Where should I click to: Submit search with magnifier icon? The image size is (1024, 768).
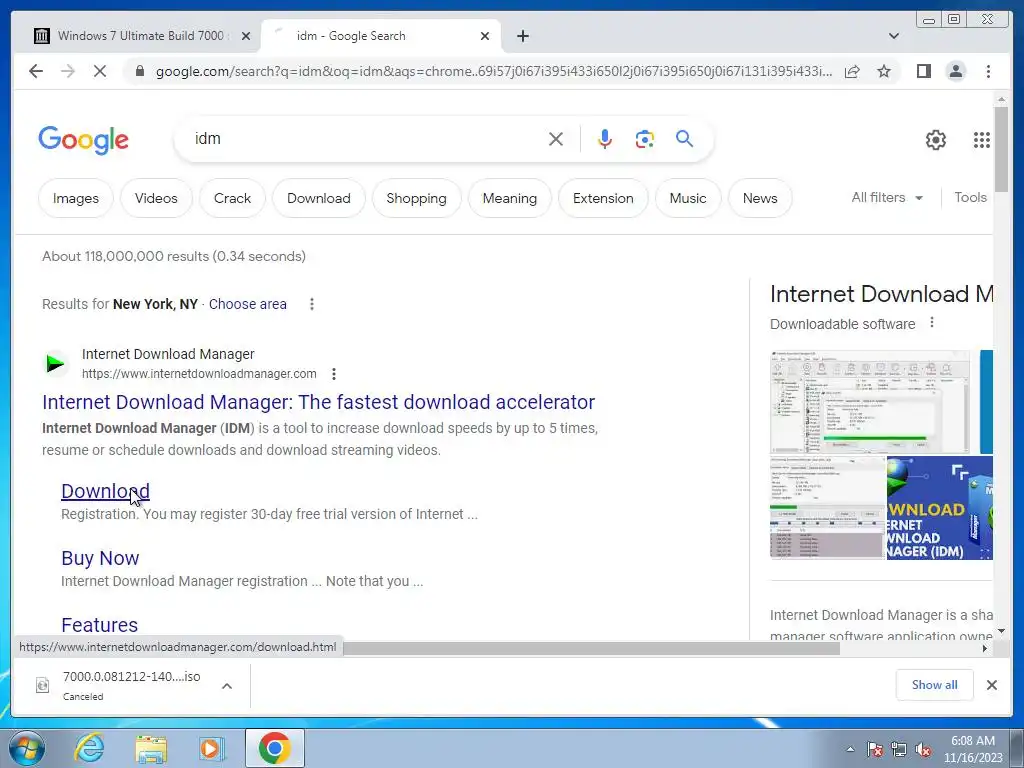coord(684,139)
